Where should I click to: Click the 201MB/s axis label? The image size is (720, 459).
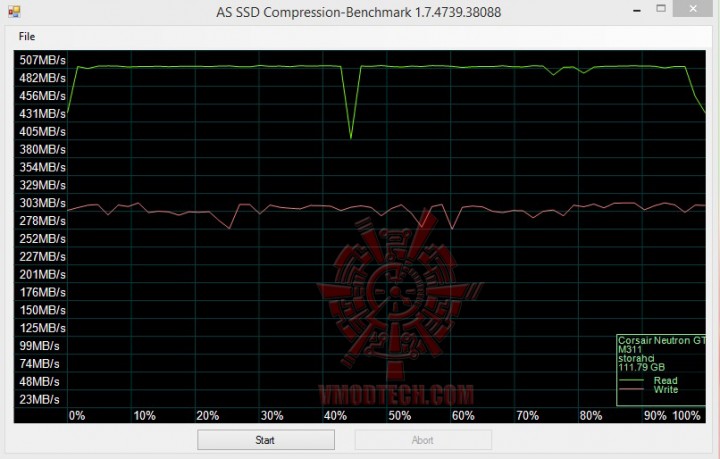tap(42, 274)
